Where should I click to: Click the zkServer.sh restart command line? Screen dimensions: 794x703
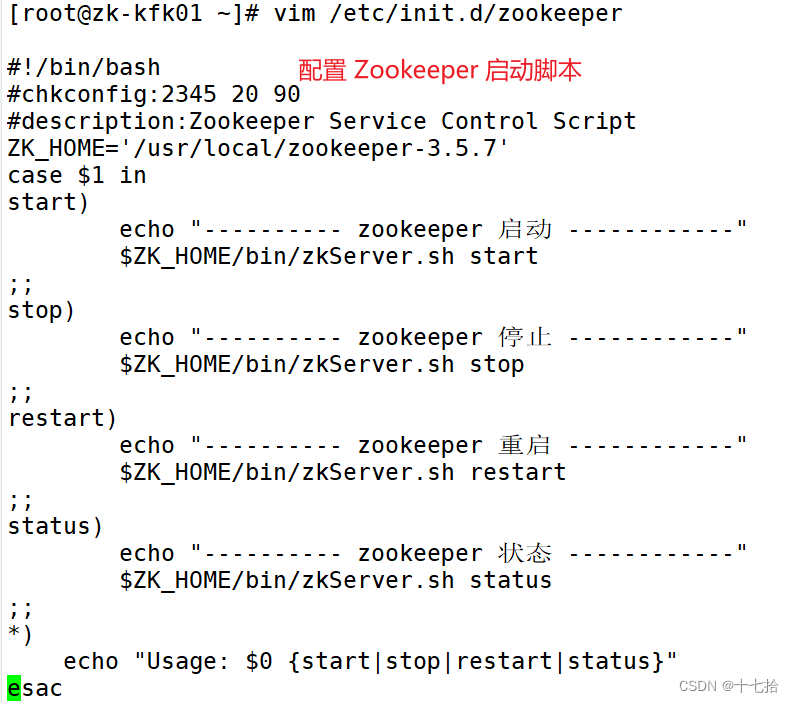coord(343,473)
